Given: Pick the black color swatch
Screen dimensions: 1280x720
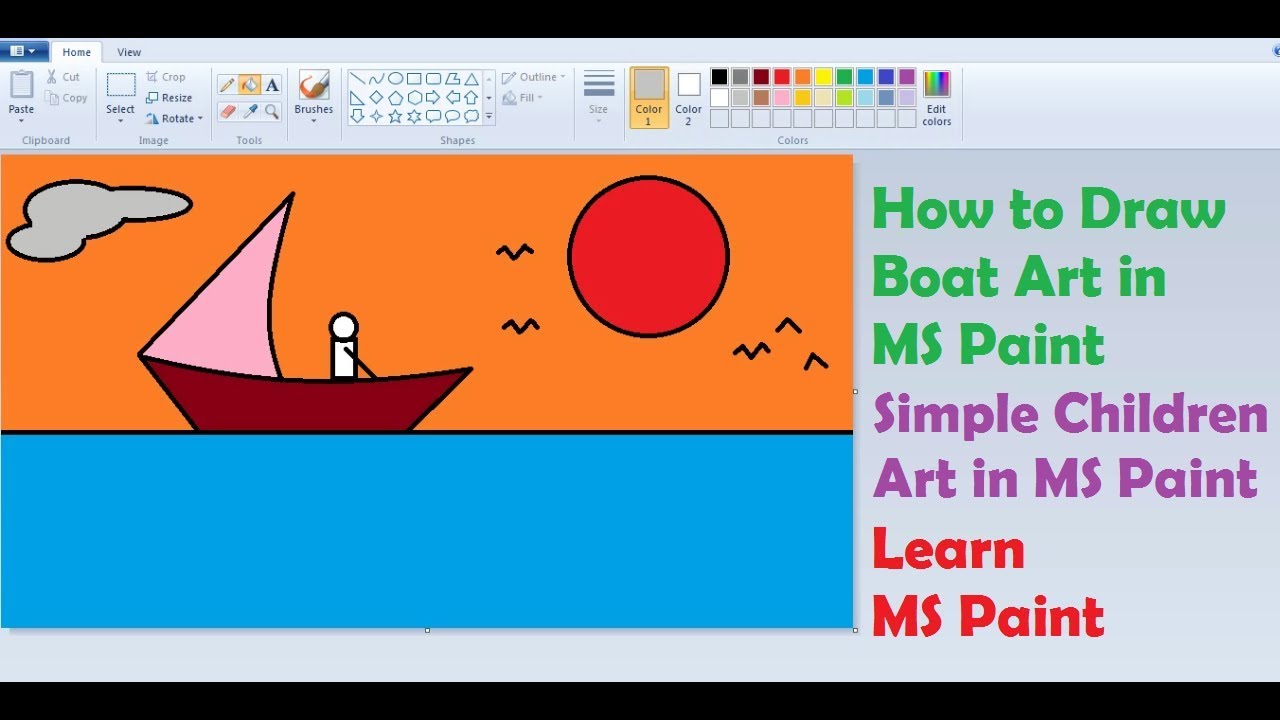Looking at the screenshot, I should pos(719,77).
